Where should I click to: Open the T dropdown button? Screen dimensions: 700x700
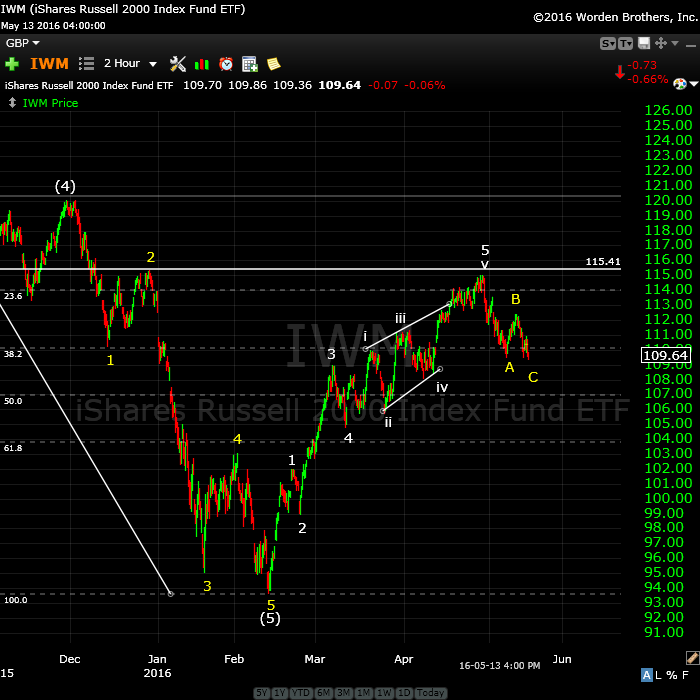[625, 43]
